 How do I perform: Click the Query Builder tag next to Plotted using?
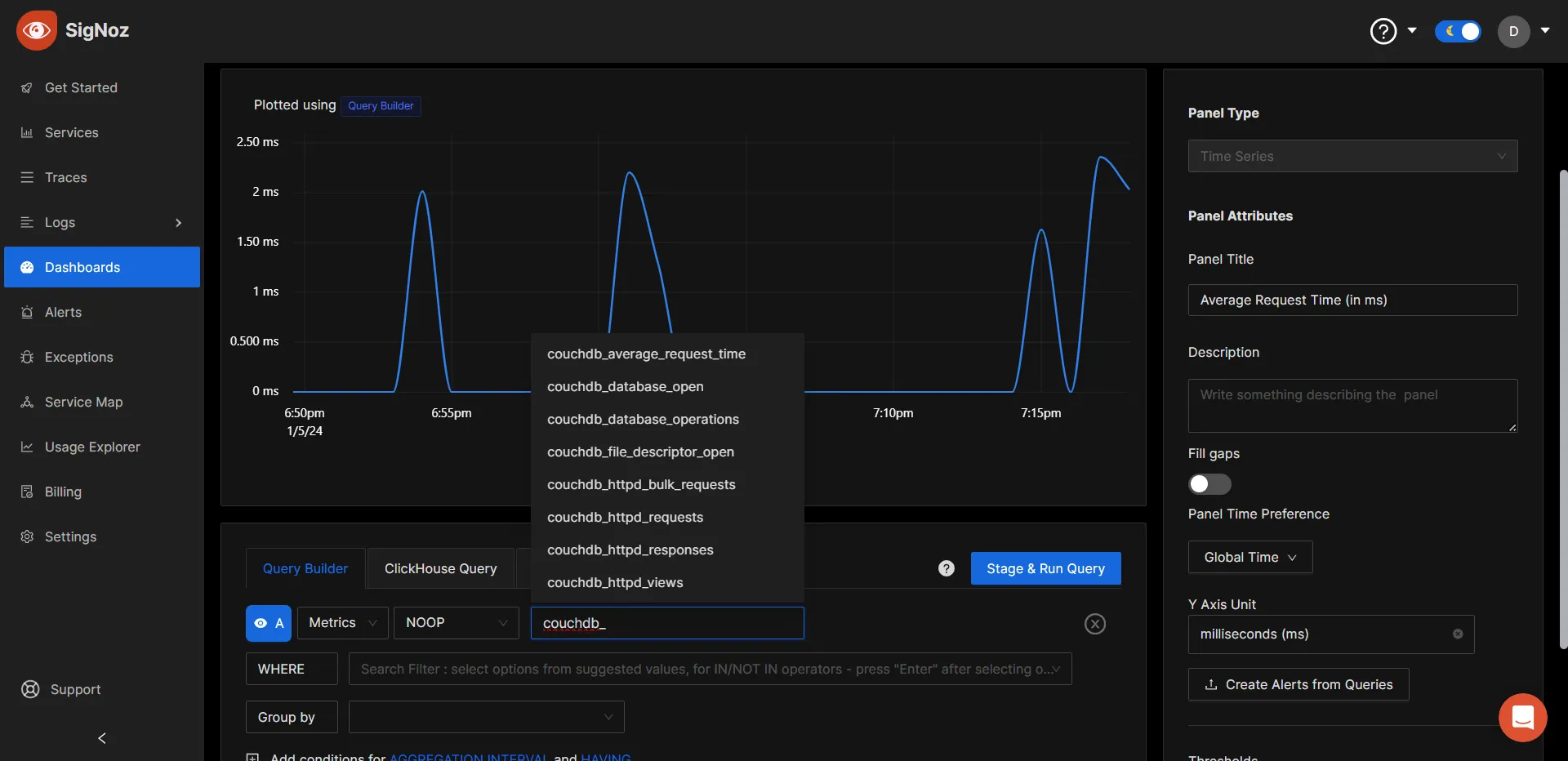[x=381, y=105]
